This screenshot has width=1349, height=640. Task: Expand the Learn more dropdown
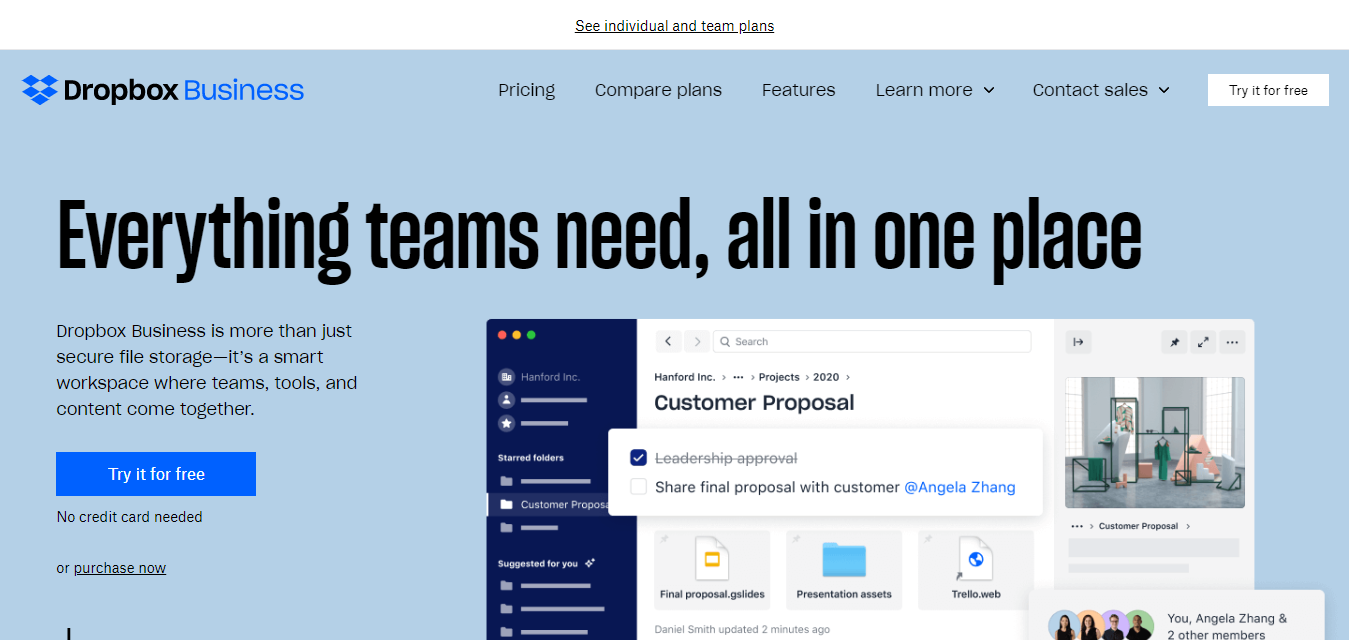(934, 90)
